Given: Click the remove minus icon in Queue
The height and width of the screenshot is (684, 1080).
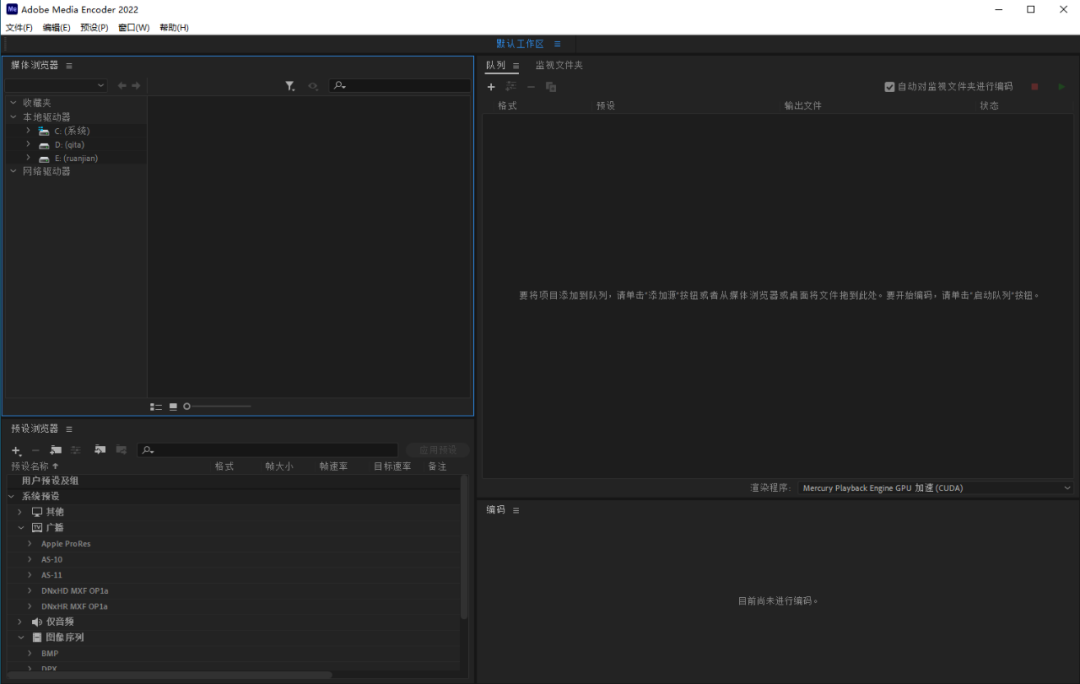Looking at the screenshot, I should (531, 87).
